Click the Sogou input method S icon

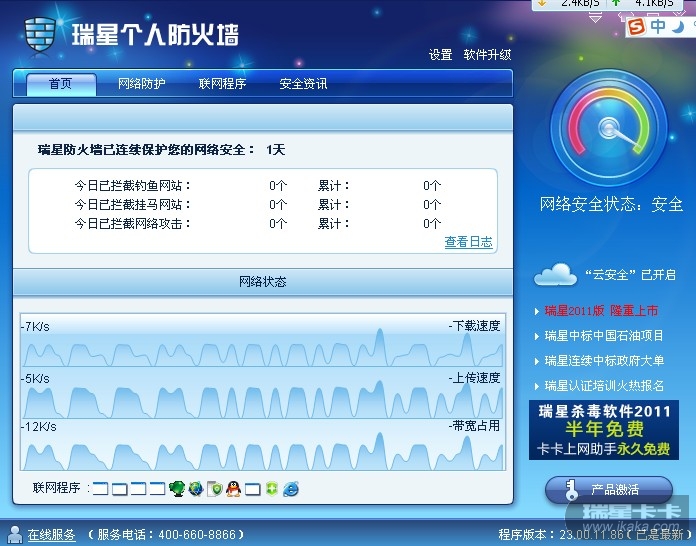[x=637, y=27]
